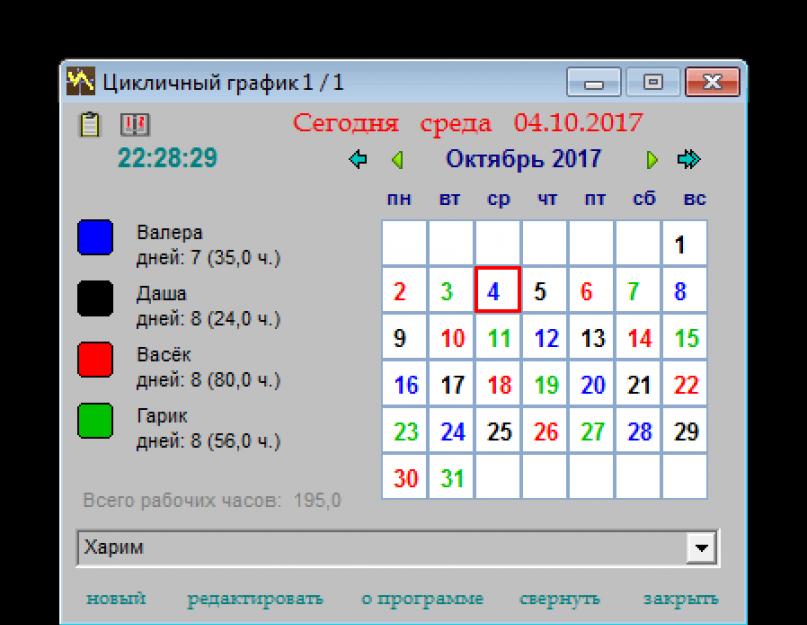Jump forward a year with double-right arrow

point(690,159)
